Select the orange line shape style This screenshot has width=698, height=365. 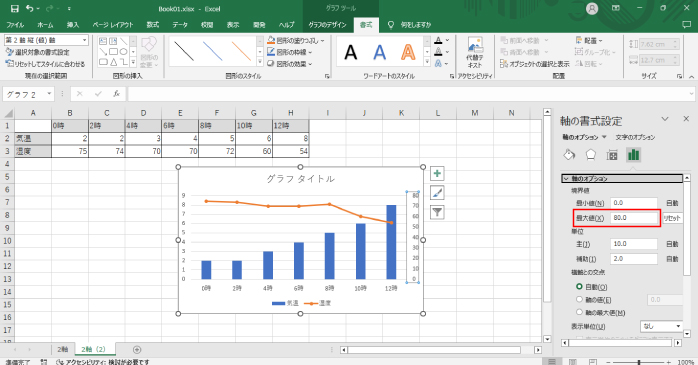point(241,51)
